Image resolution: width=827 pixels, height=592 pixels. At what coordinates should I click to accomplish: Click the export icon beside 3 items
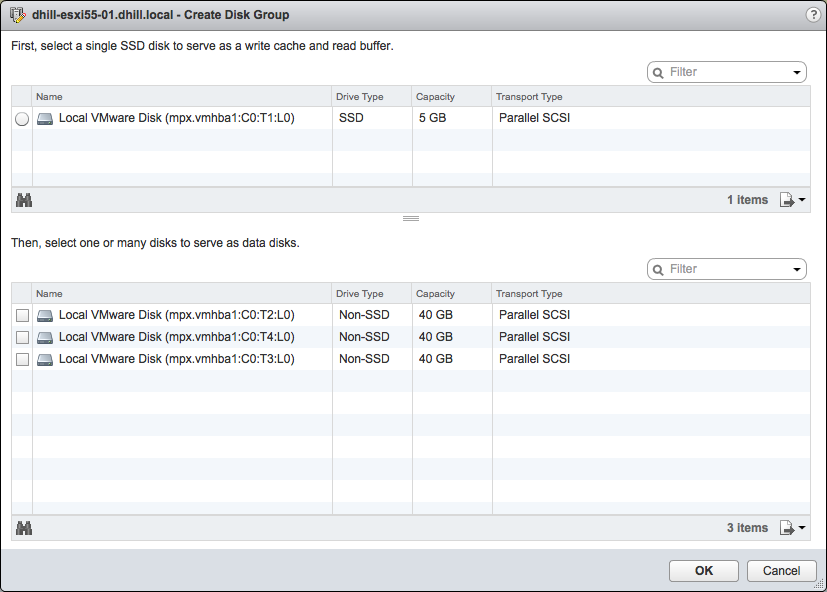(786, 528)
